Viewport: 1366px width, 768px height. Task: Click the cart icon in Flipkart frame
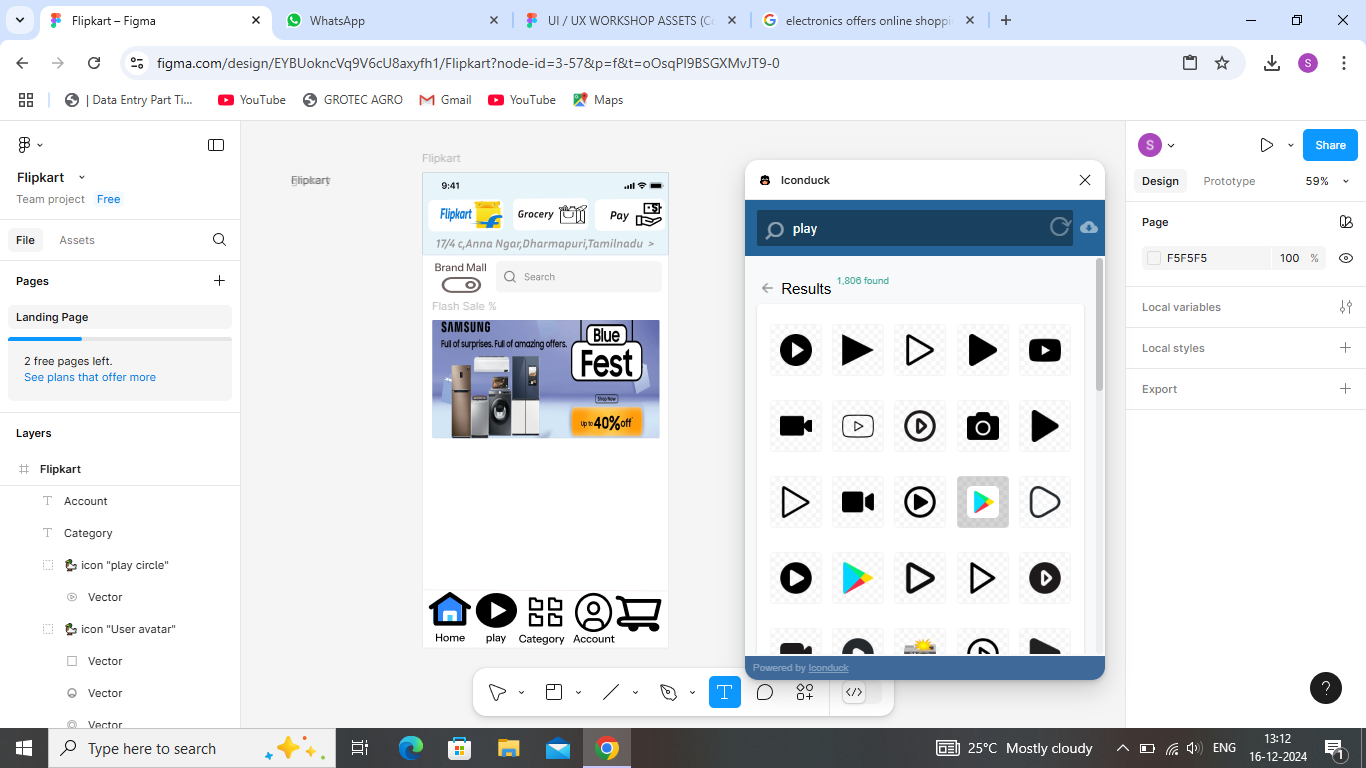639,614
